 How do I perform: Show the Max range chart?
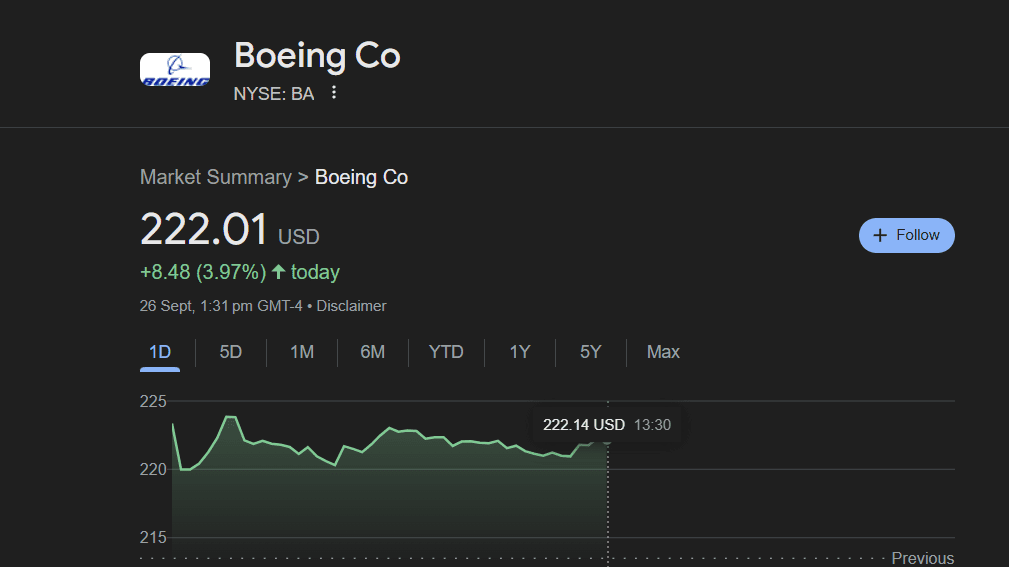click(x=663, y=352)
